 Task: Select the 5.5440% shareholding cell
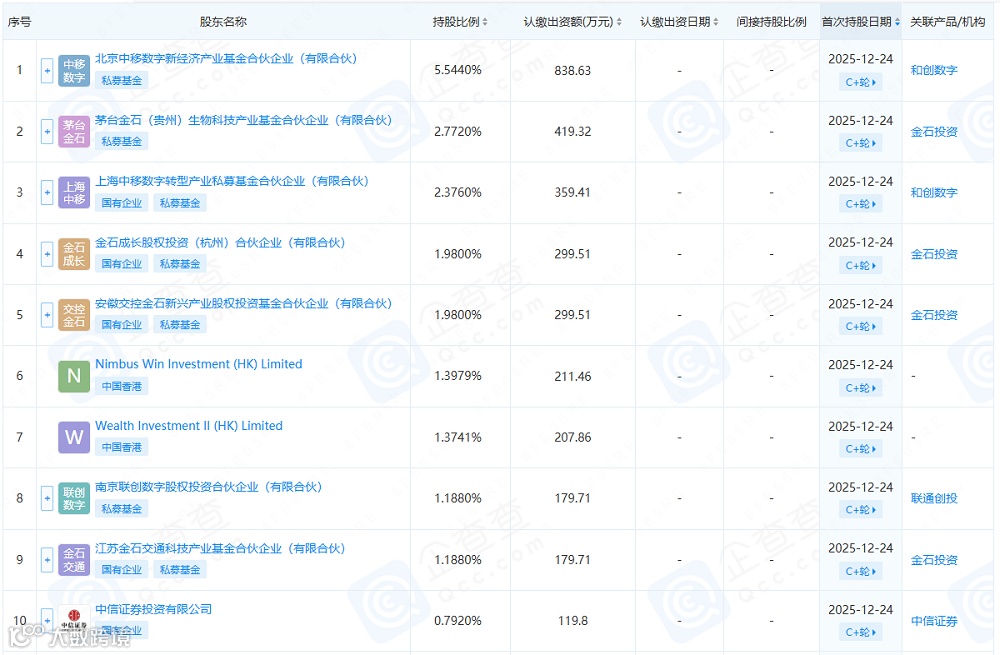tap(458, 70)
